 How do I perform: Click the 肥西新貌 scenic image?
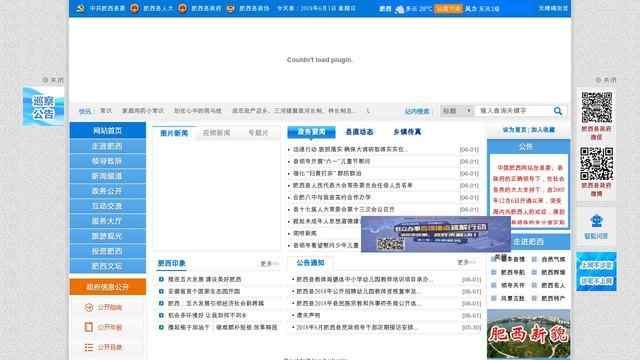(x=529, y=334)
